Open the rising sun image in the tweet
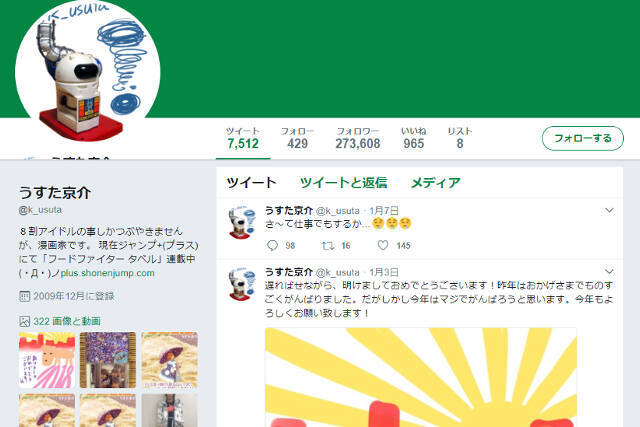This screenshot has height=427, width=640. click(420, 377)
